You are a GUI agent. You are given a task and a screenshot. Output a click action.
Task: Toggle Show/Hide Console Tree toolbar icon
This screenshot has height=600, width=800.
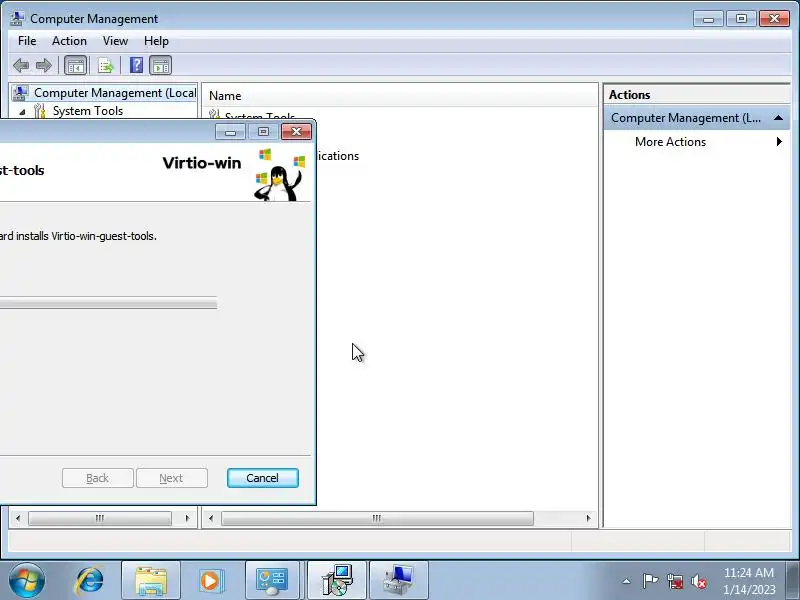click(x=75, y=65)
